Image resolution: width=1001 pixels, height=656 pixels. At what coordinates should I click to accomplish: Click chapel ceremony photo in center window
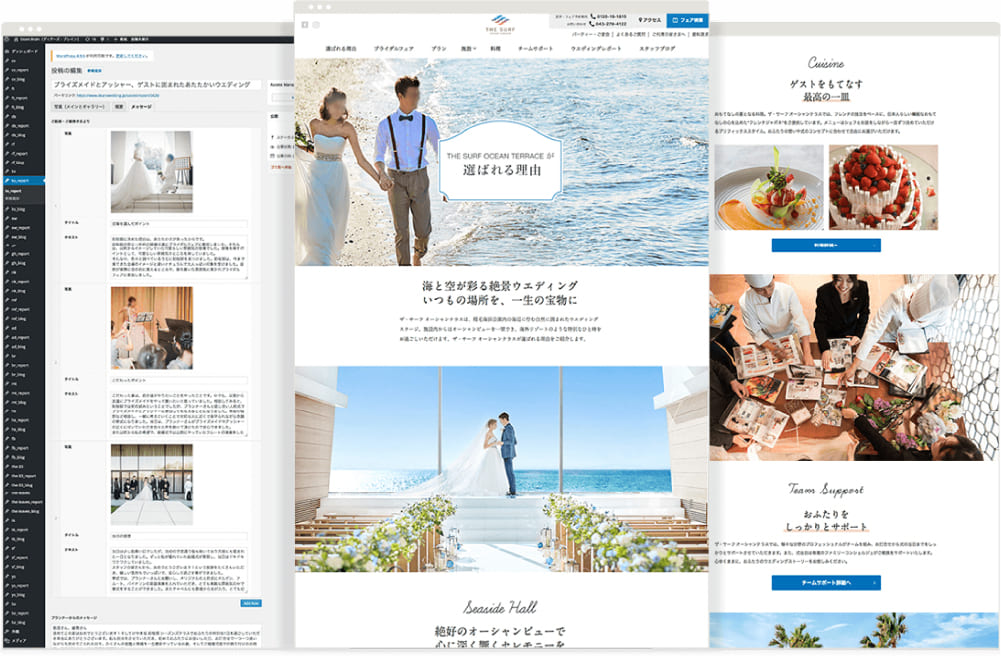click(x=501, y=469)
